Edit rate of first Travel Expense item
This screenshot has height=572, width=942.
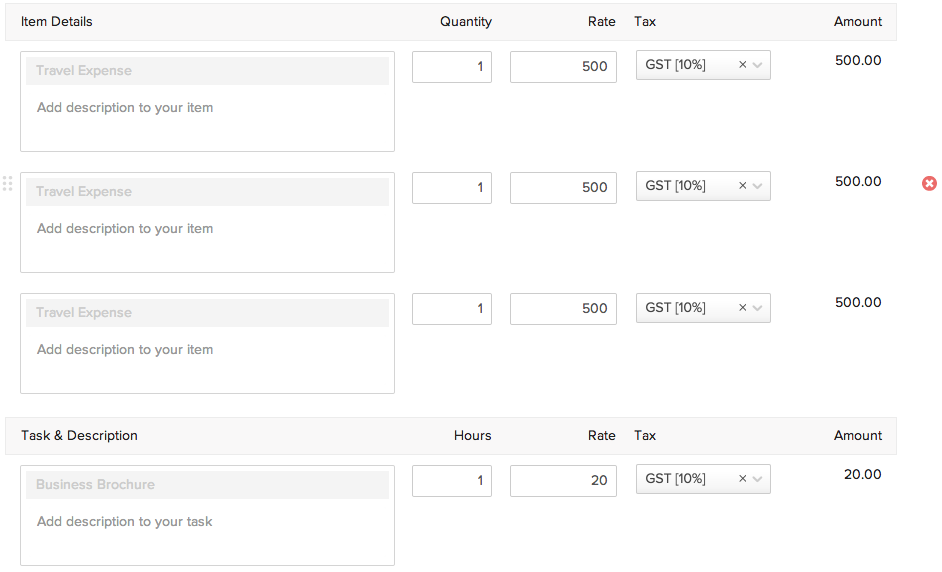pyautogui.click(x=563, y=67)
